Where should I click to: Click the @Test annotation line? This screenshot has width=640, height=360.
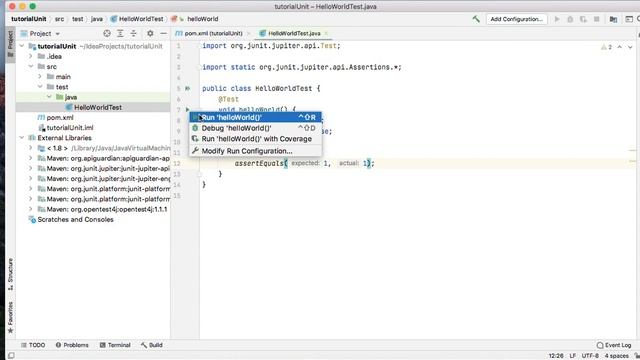[228, 99]
